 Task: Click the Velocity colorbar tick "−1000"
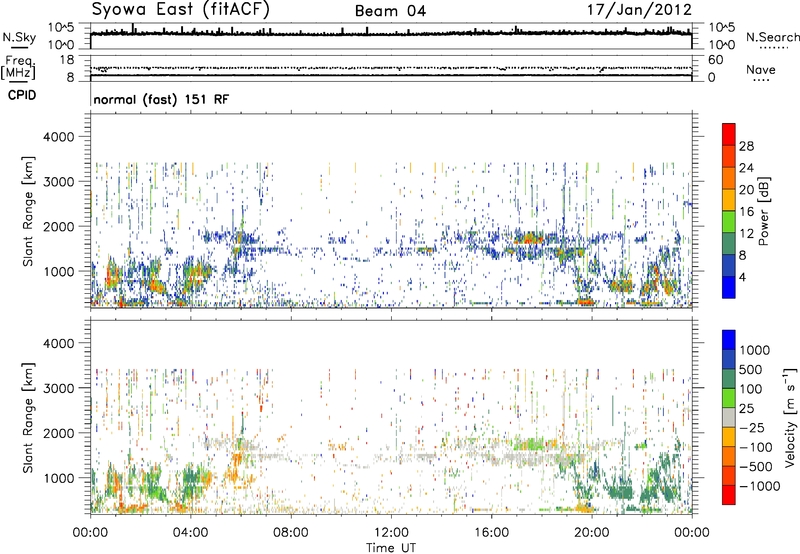[x=759, y=486]
